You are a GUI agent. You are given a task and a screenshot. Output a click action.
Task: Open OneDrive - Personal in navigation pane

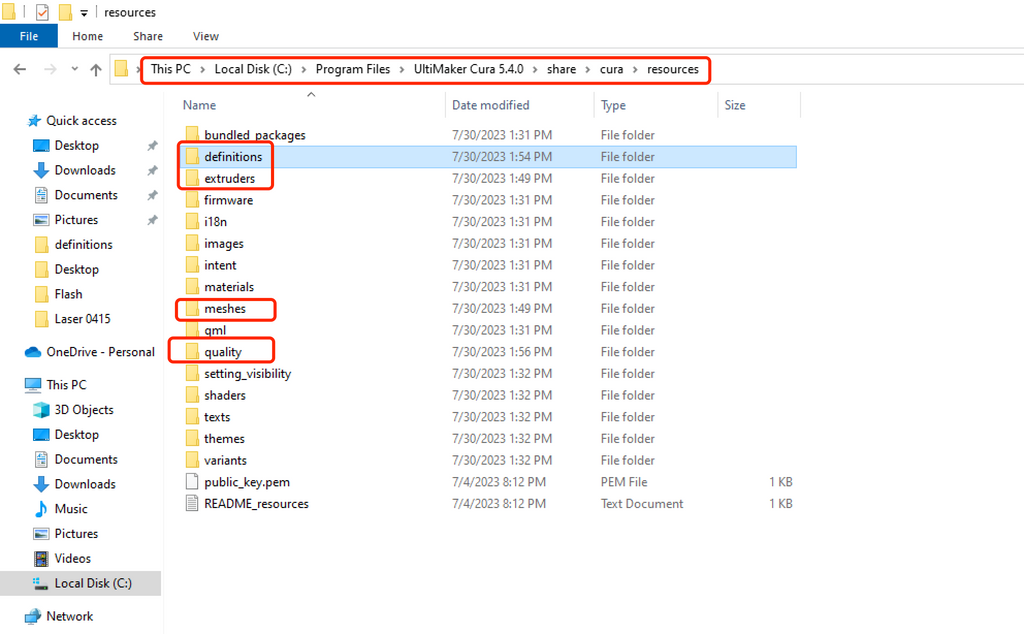100,352
